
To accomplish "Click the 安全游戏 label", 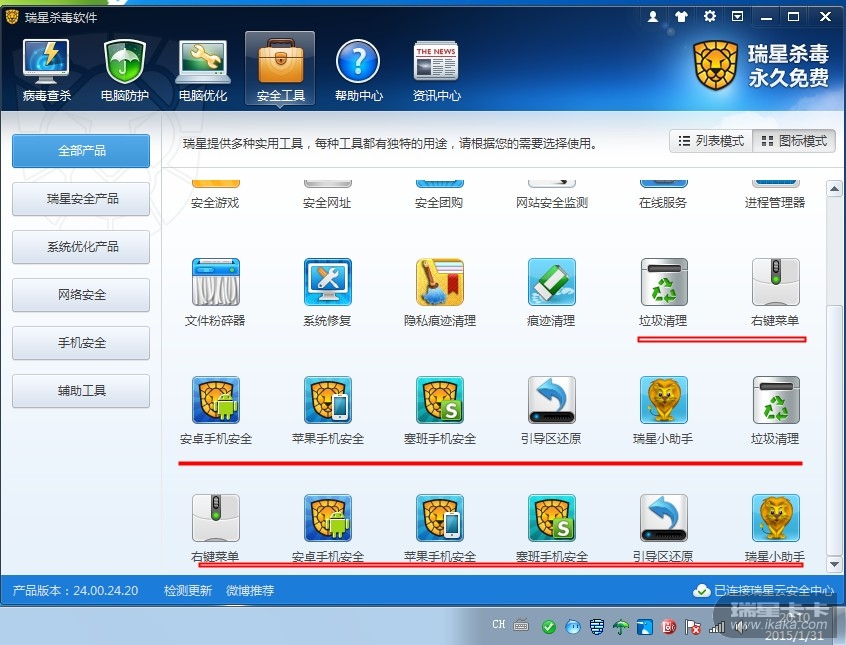I will [x=215, y=203].
